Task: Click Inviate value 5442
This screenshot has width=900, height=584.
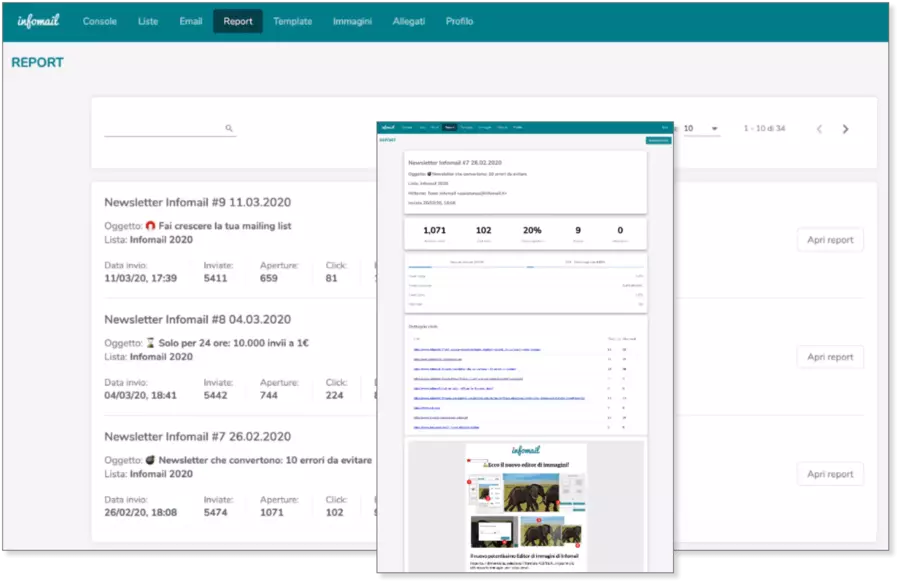Action: tap(215, 395)
